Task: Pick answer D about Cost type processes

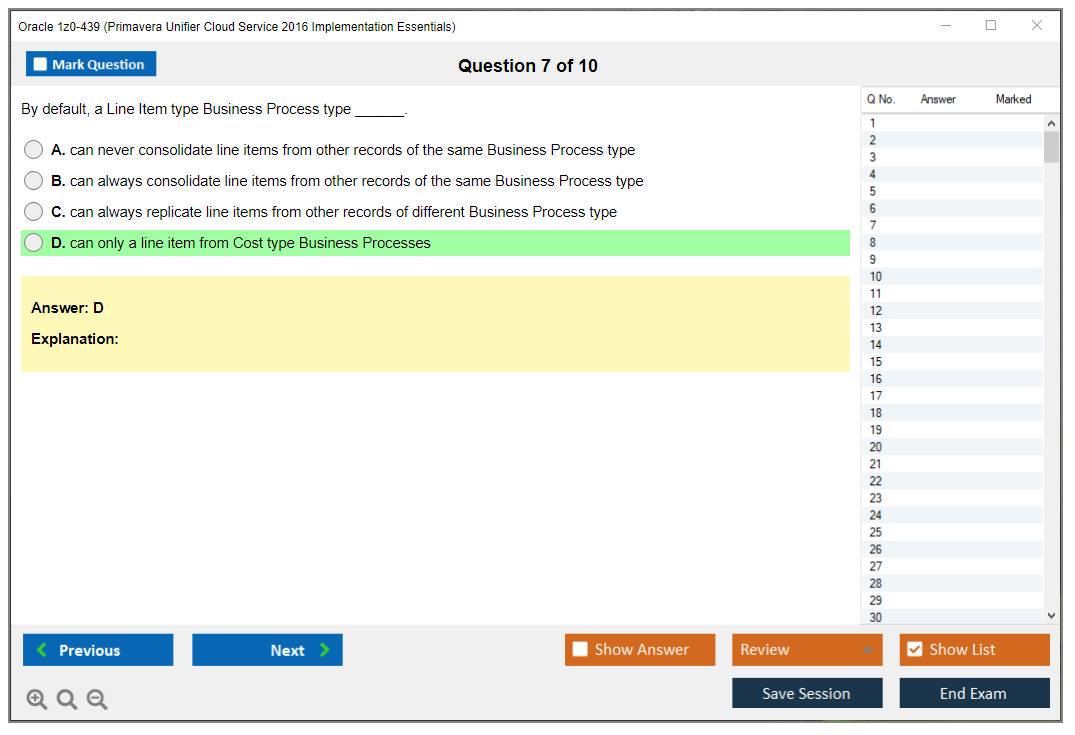Action: click(x=34, y=243)
